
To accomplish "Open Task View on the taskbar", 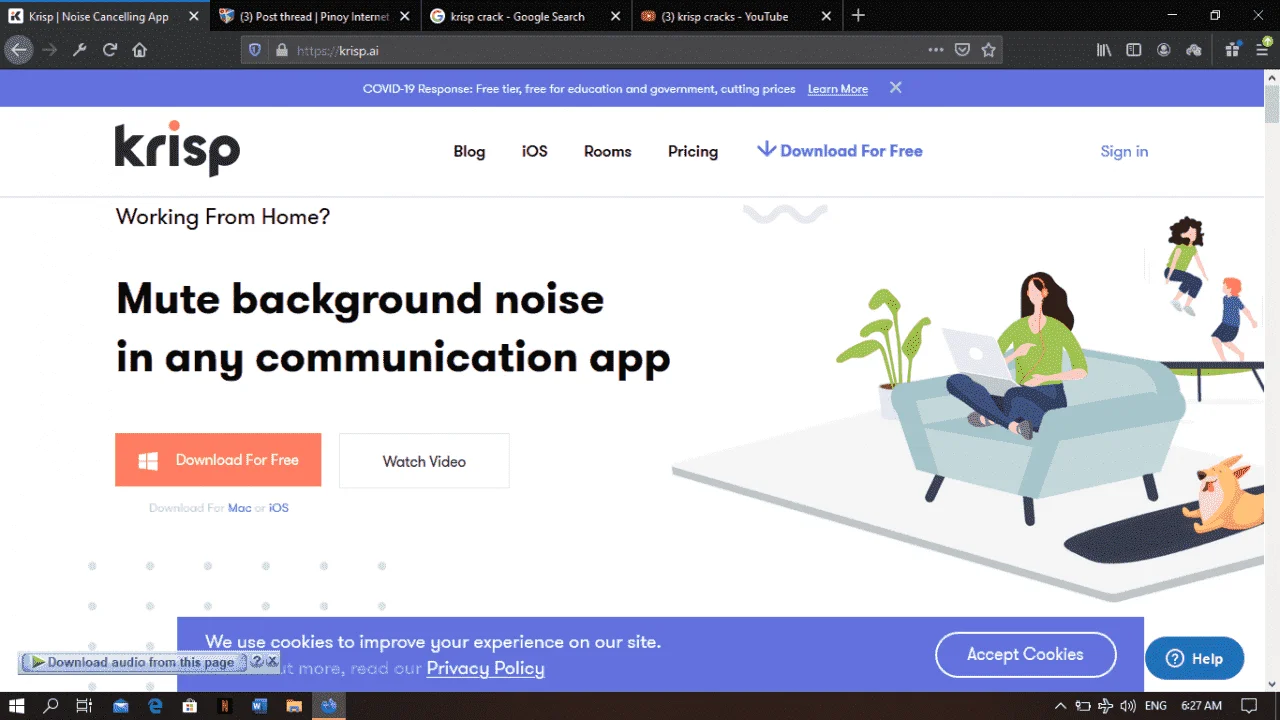I will pyautogui.click(x=84, y=706).
